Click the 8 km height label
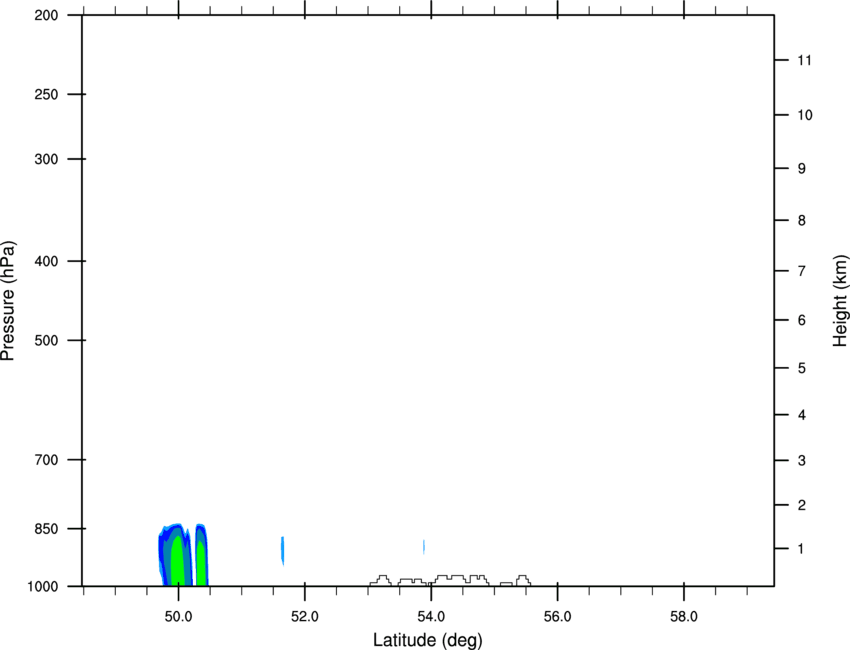 [x=802, y=220]
